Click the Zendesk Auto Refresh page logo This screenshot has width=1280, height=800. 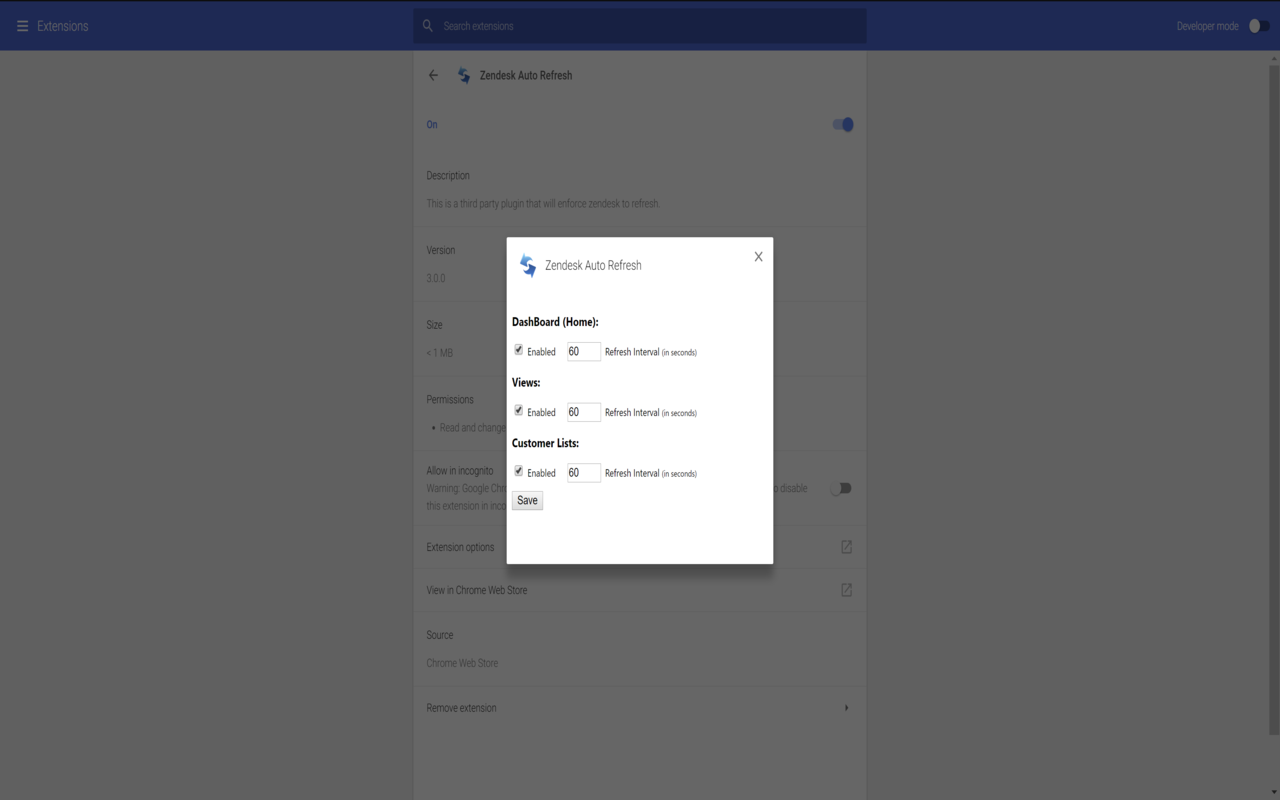coord(464,75)
